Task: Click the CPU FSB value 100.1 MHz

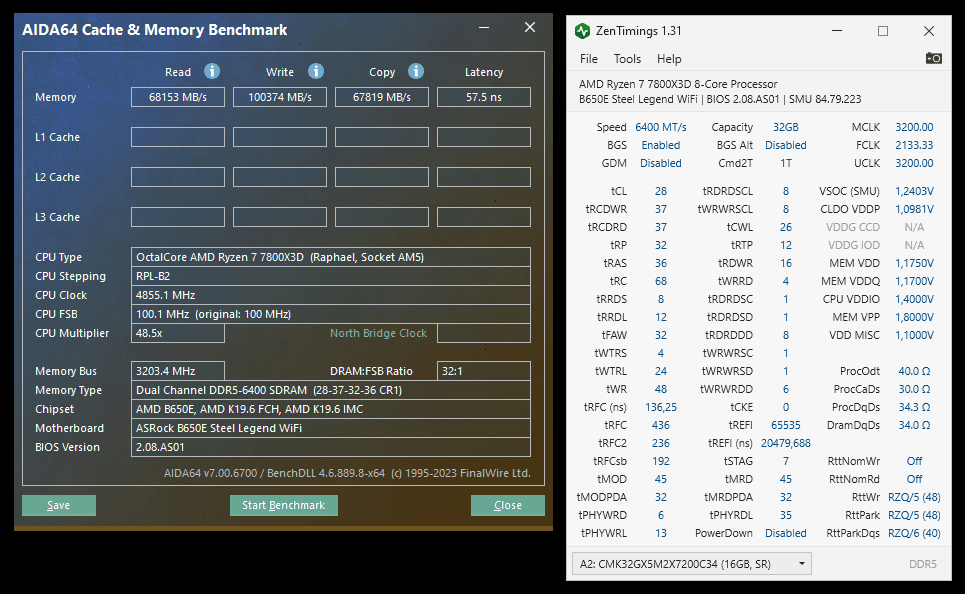Action: [x=330, y=314]
